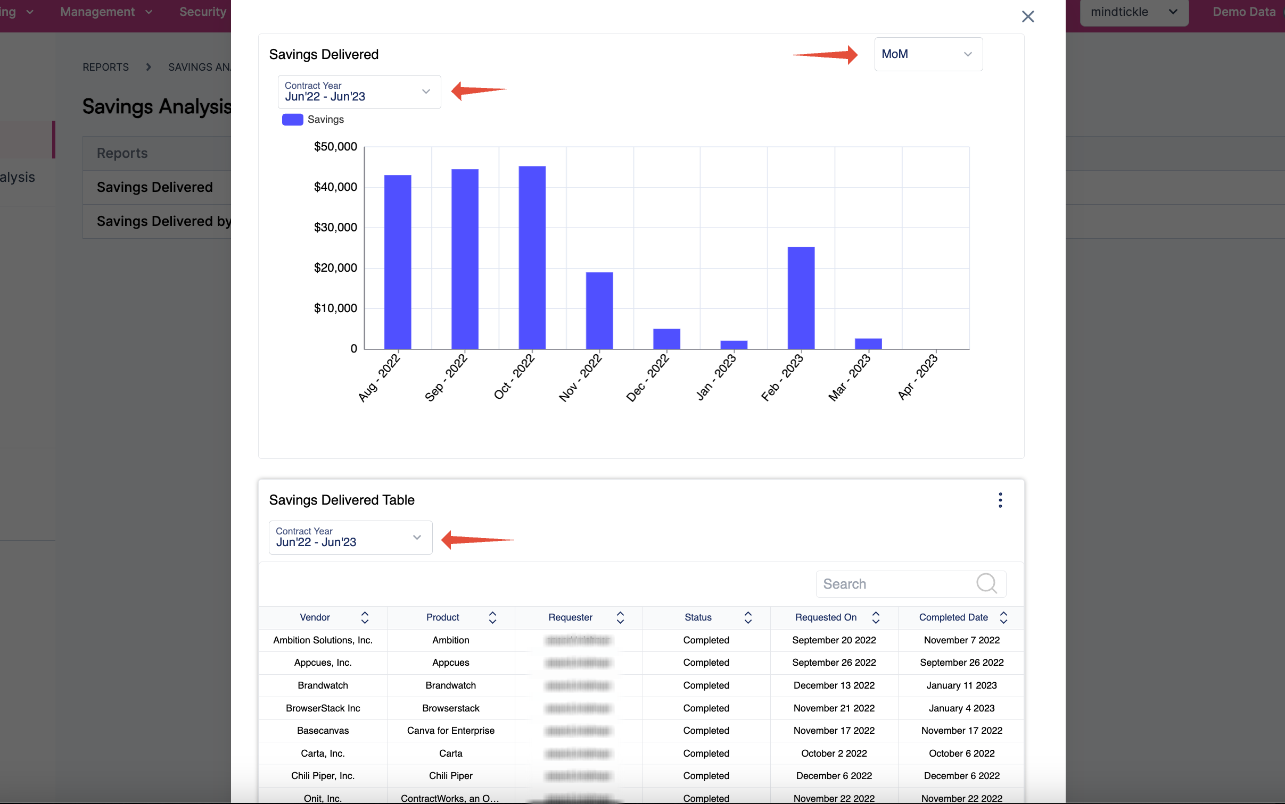Sort the table by the Product column arrows
Image resolution: width=1285 pixels, height=804 pixels.
coord(492,618)
